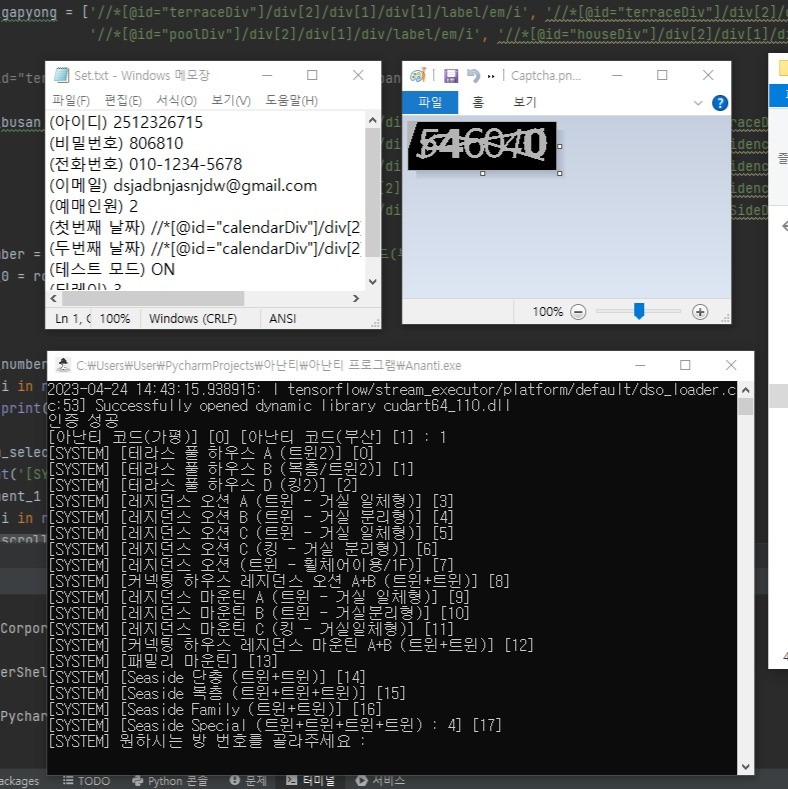Open the 파일 tab in Paint
The image size is (788, 789).
click(430, 102)
